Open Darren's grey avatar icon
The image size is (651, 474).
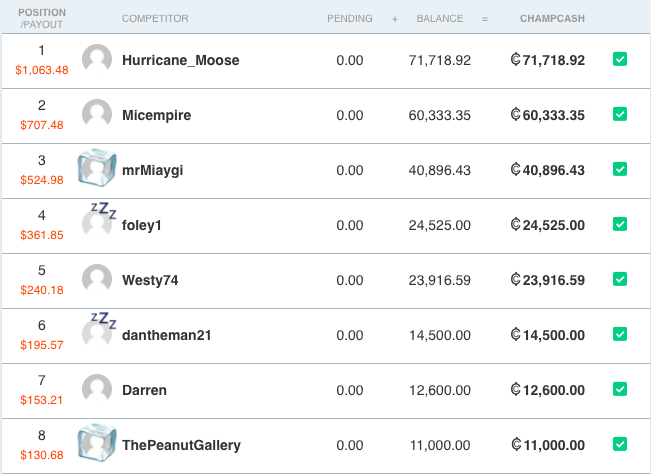coord(97,389)
